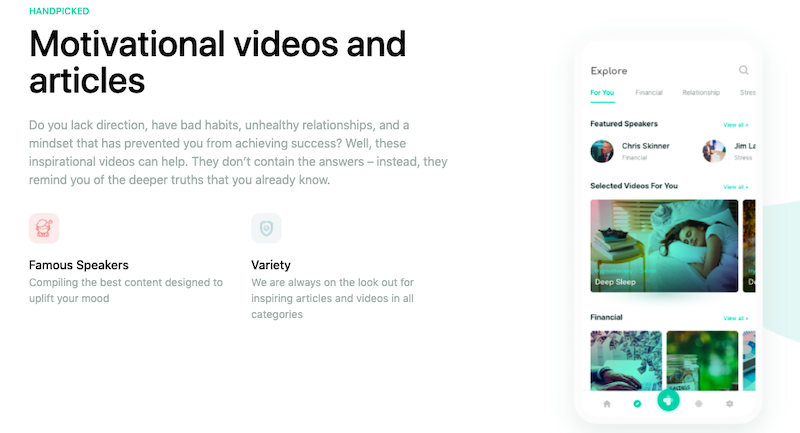Play the Deep Sleep video thumbnail
Viewport: 800px width, 433px height.
[x=664, y=246]
